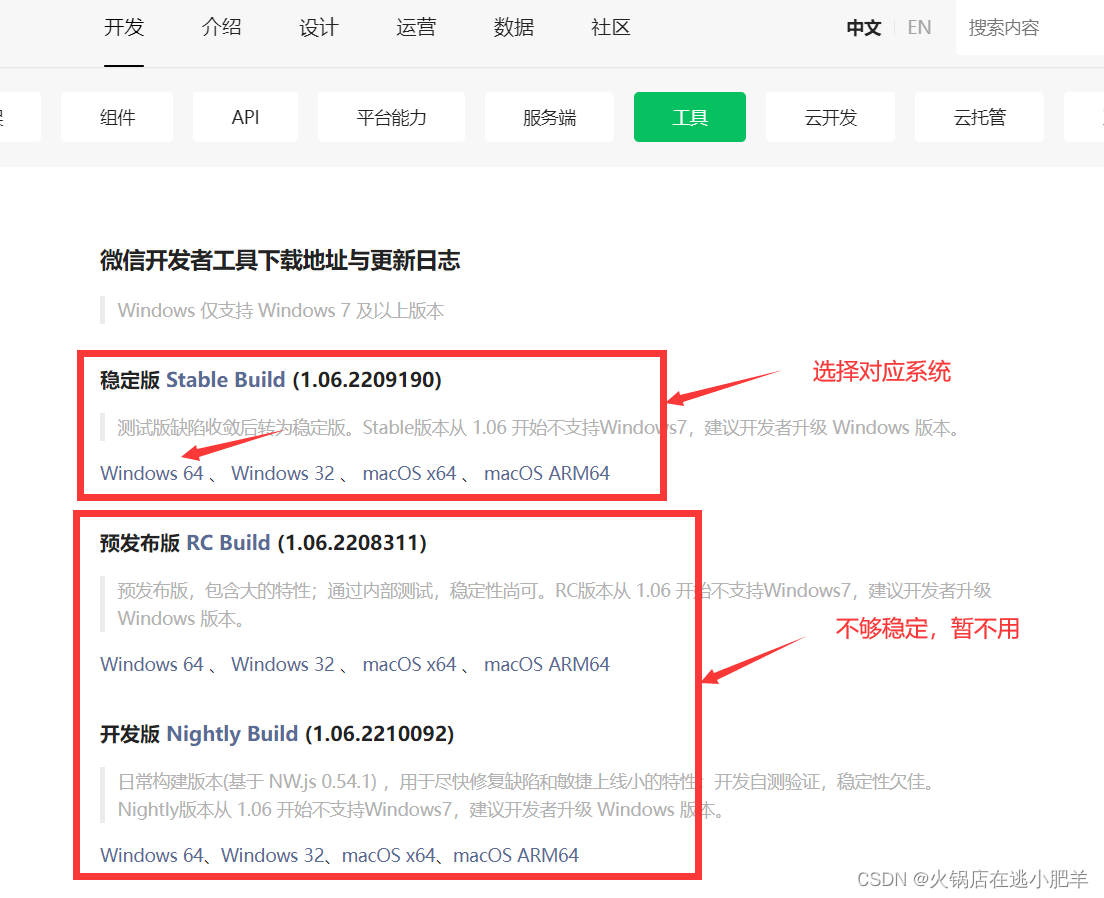Download Nightly Build Windows 64

click(151, 855)
